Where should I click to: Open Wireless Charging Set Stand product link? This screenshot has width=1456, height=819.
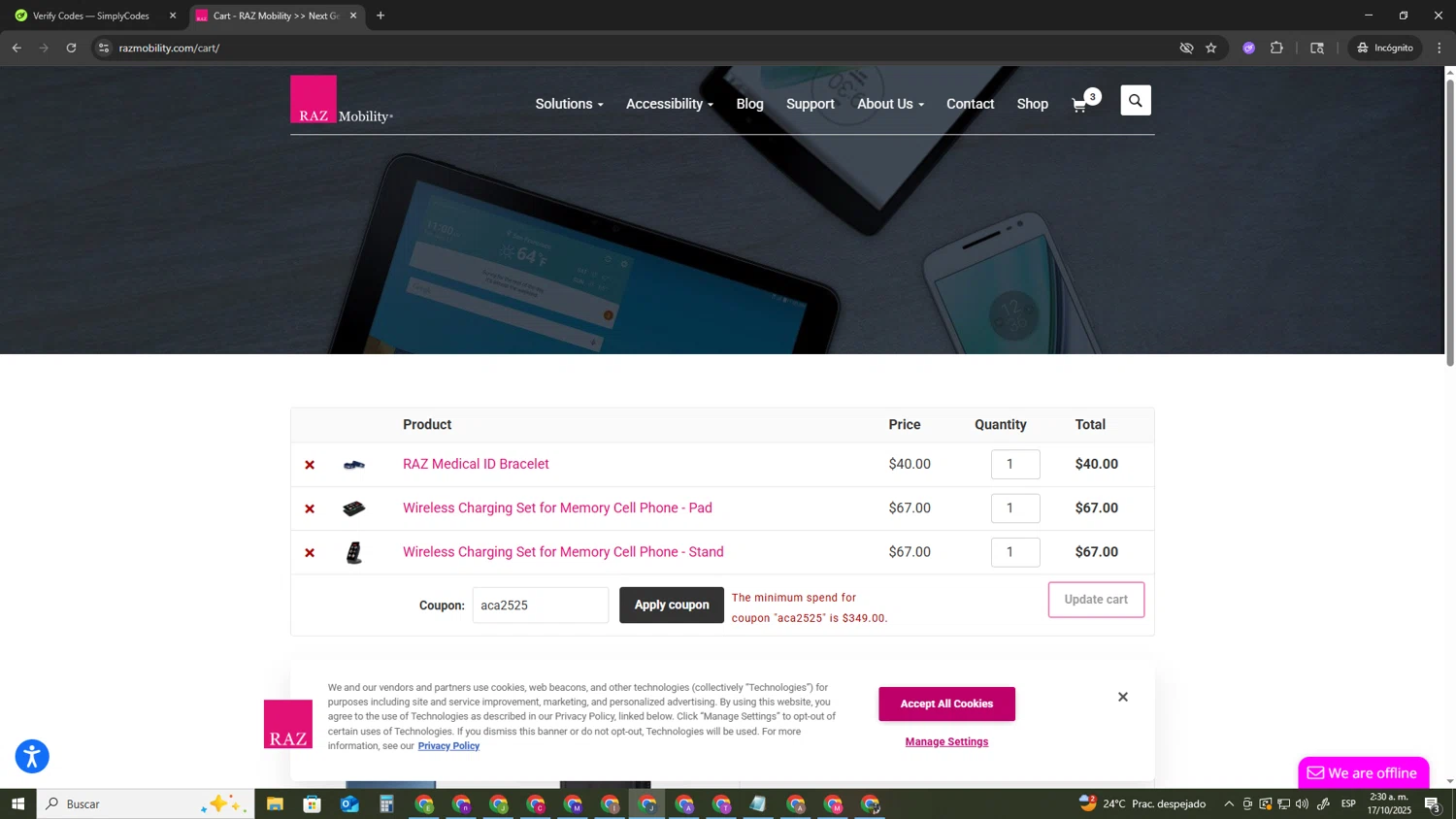tap(563, 552)
